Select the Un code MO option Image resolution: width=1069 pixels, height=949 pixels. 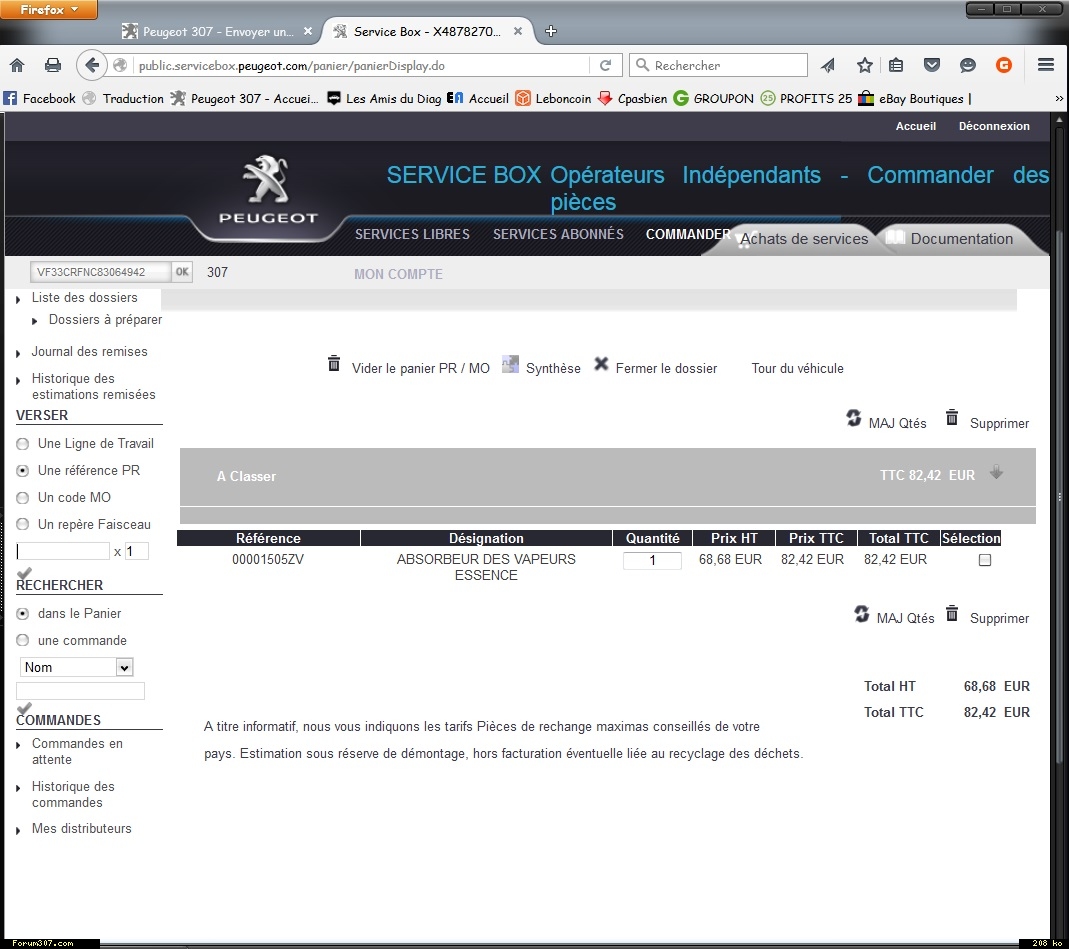click(23, 498)
